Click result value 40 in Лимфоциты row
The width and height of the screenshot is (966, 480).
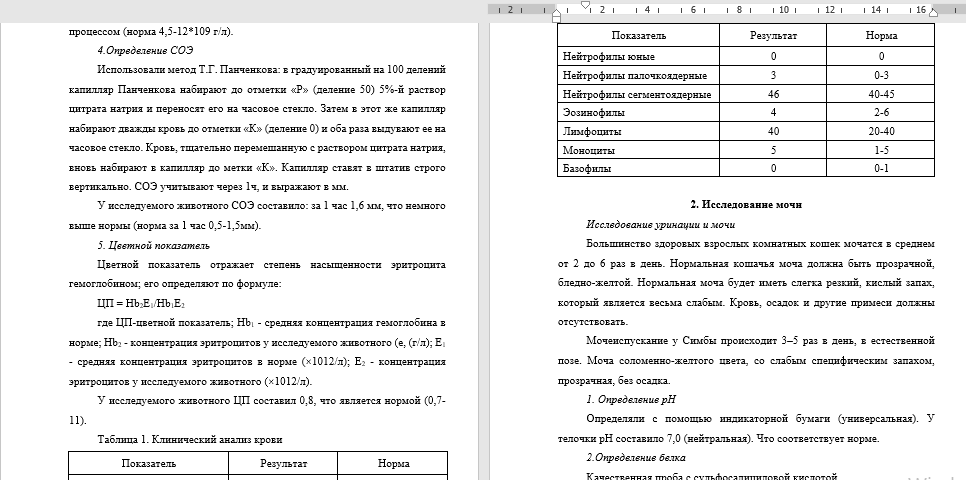point(773,132)
